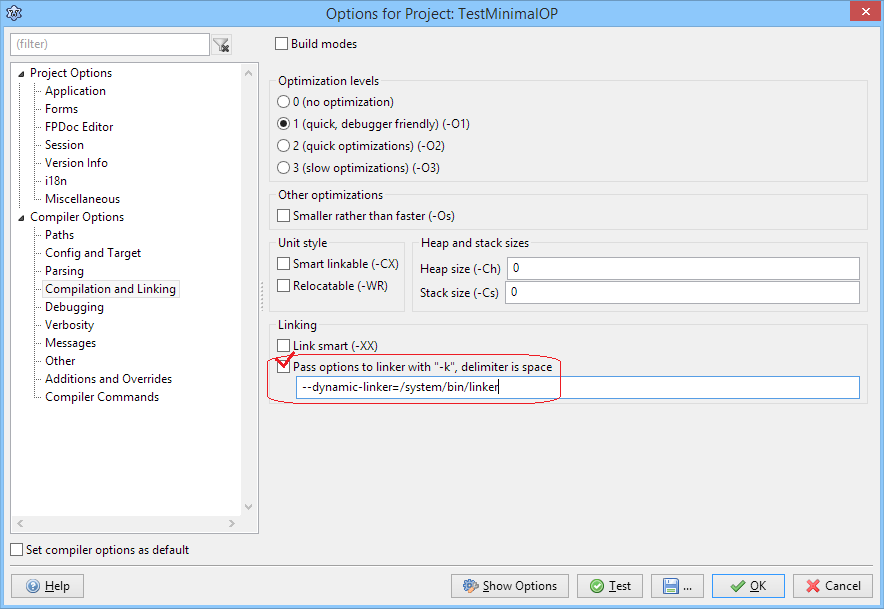884x609 pixels.
Task: Click the tree panel horizontal scrollbar
Action: [x=125, y=524]
